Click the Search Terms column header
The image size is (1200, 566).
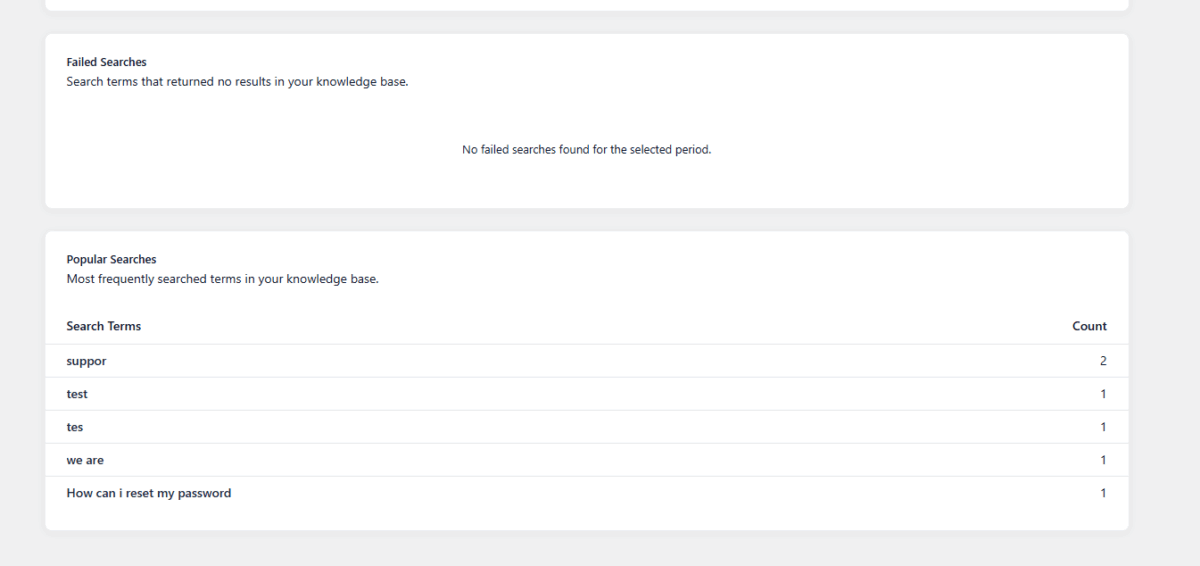click(104, 326)
